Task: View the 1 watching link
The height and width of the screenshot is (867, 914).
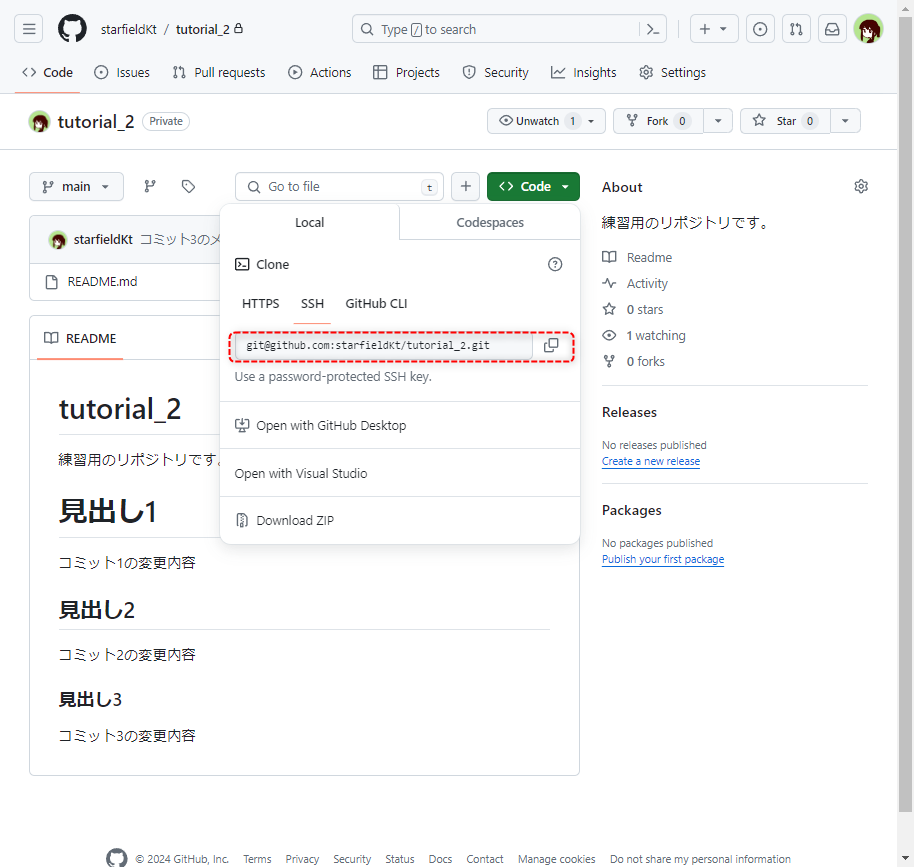Action: click(x=644, y=335)
